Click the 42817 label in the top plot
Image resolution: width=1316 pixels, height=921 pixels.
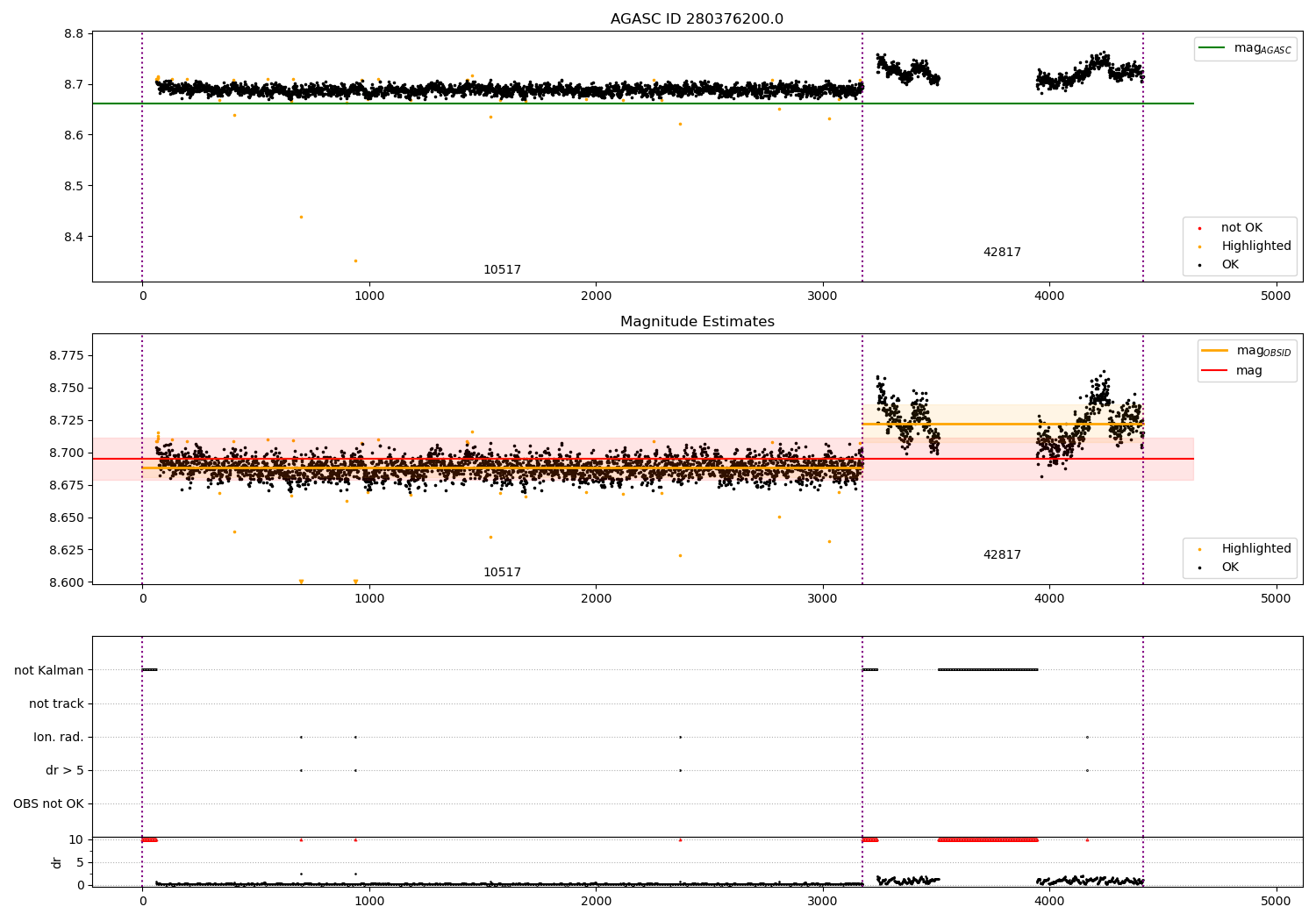tap(1002, 253)
